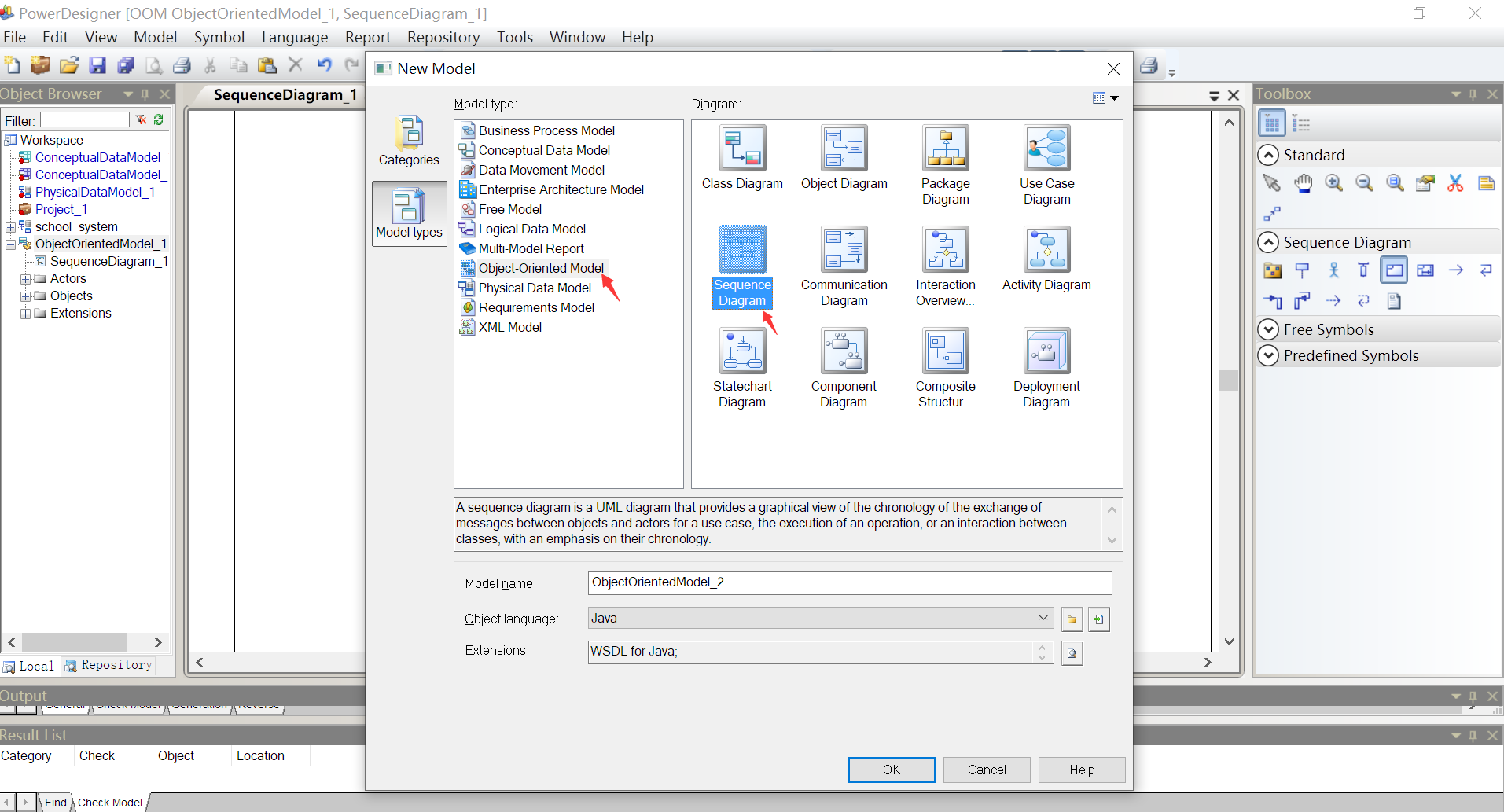Pick the Communication Diagram icon
This screenshot has width=1504, height=812.
(x=844, y=249)
